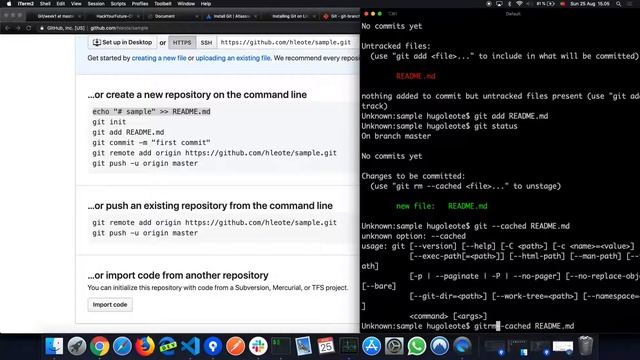Image resolution: width=640 pixels, height=360 pixels.
Task: Click date and time in menu bar
Action: tap(590, 4)
